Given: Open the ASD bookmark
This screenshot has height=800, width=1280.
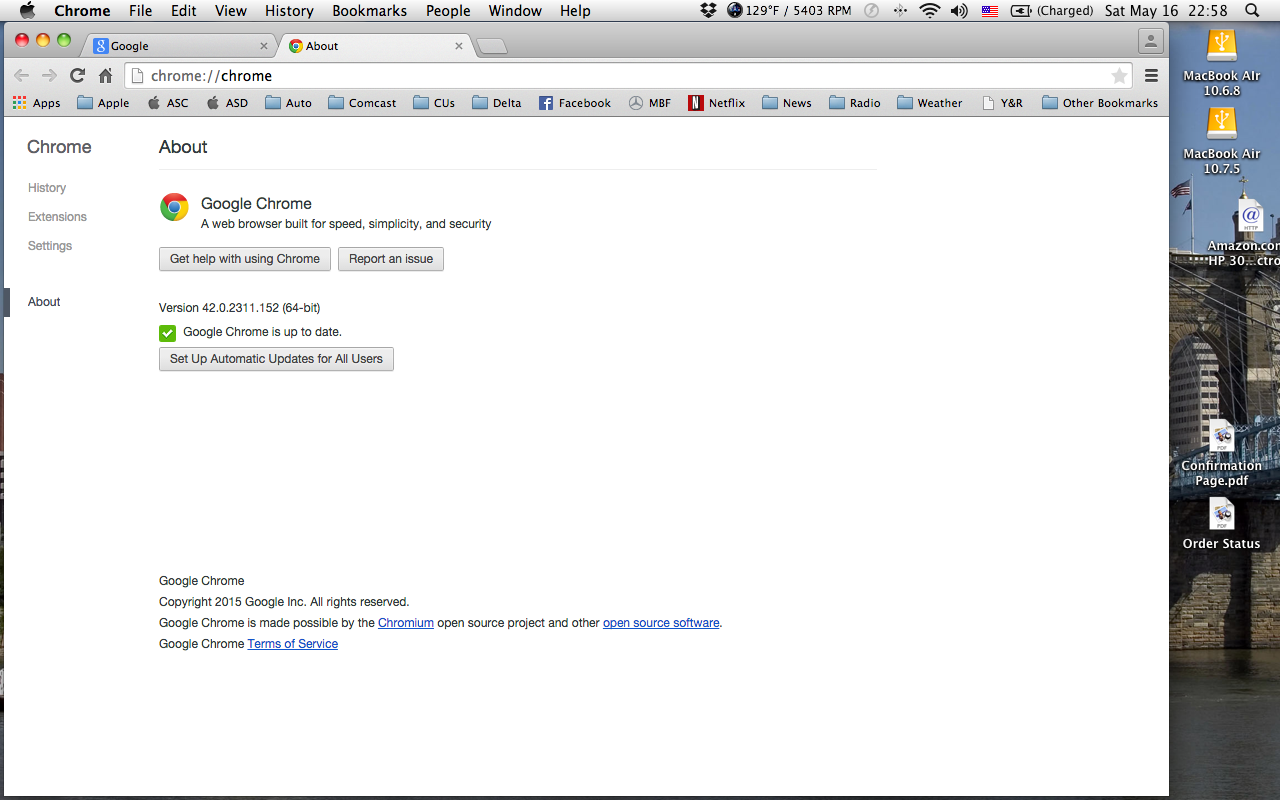Looking at the screenshot, I should (227, 103).
